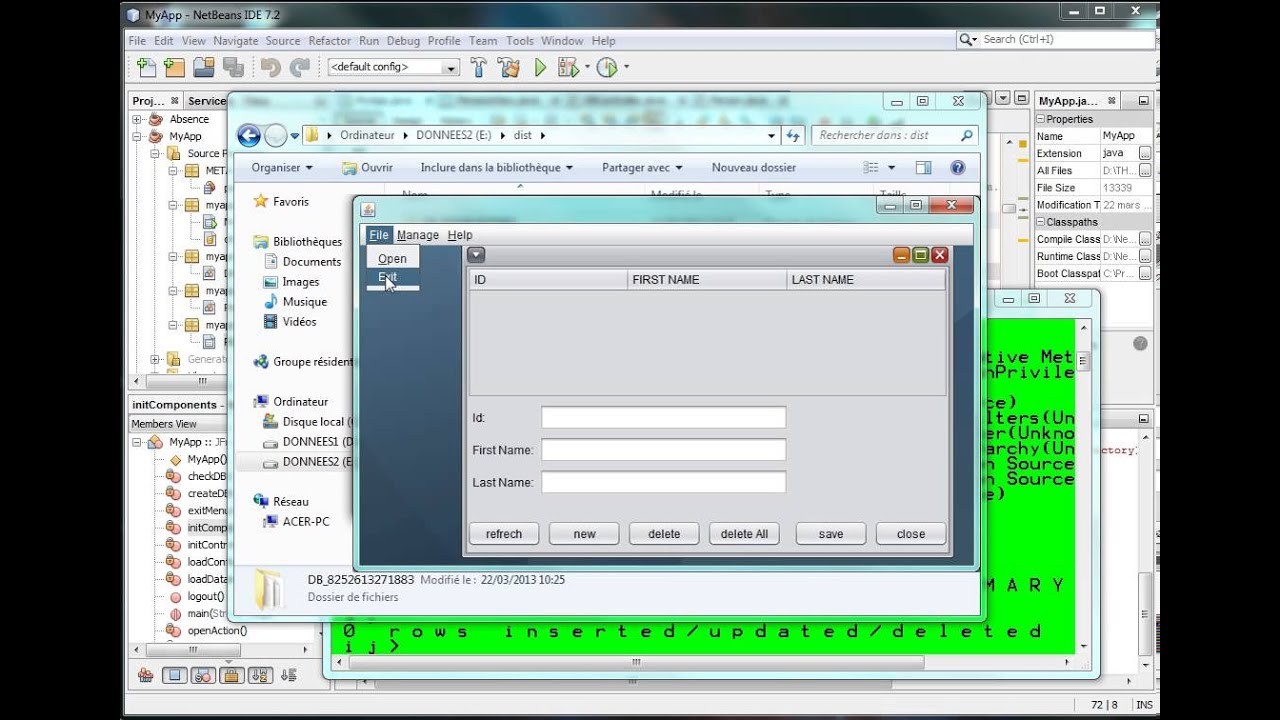Switch to the Services tab
Viewport: 1280px width, 720px height.
click(207, 101)
